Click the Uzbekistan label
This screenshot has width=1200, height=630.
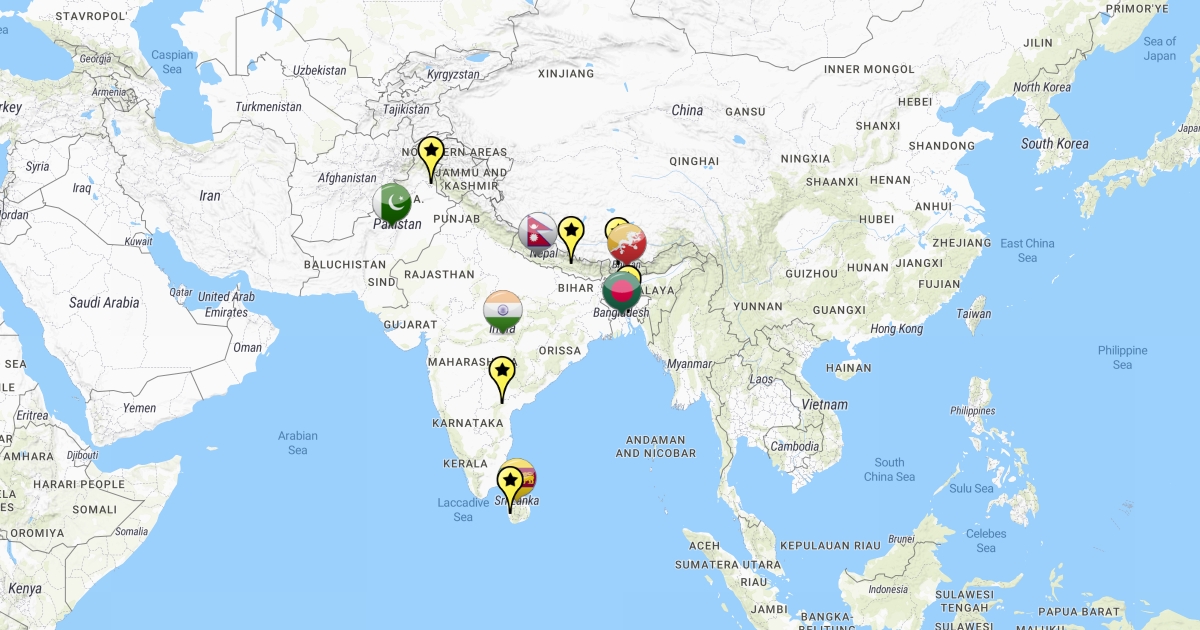coord(320,70)
